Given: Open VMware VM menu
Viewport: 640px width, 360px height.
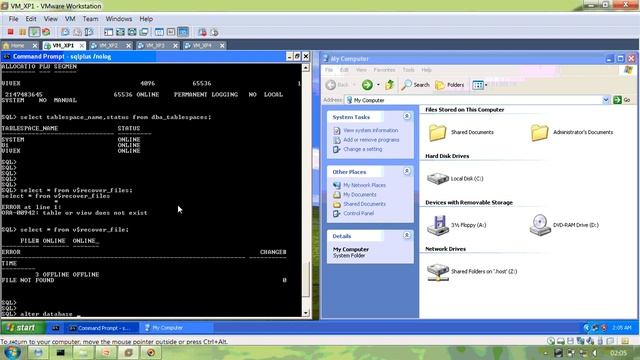Looking at the screenshot, I should (x=70, y=19).
